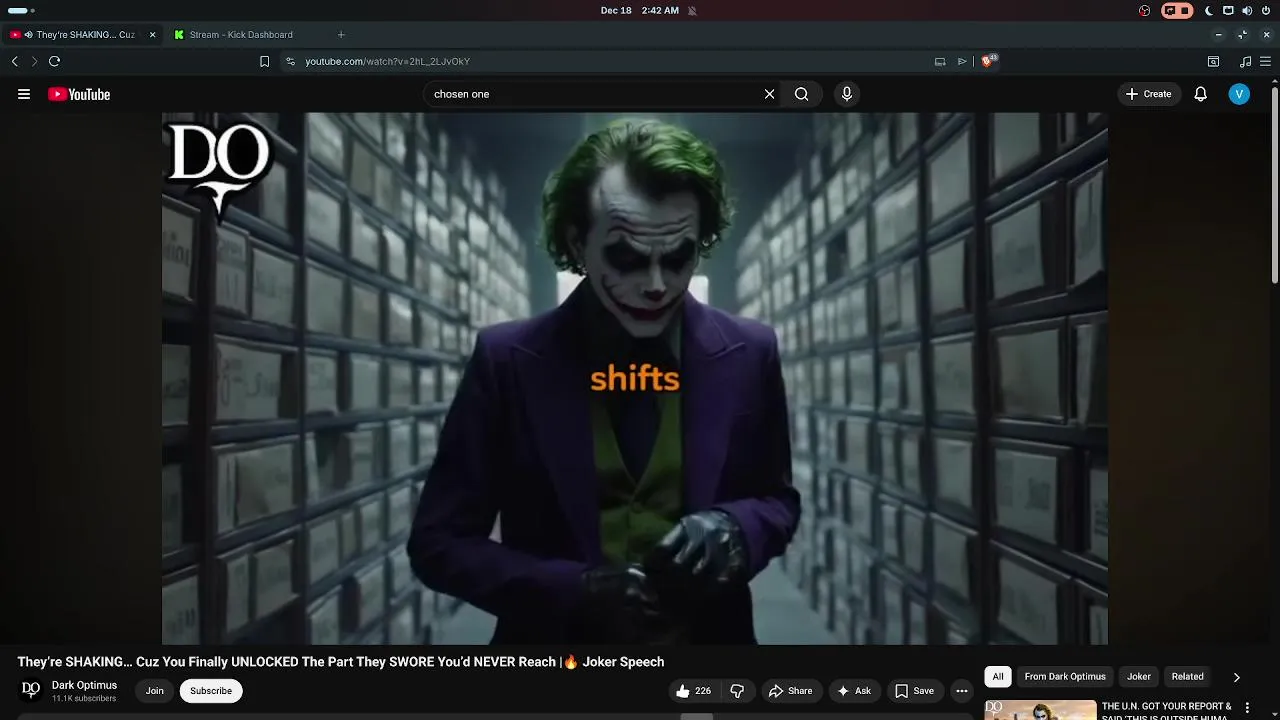Stop screen sharing from the orange indicator

[1177, 11]
